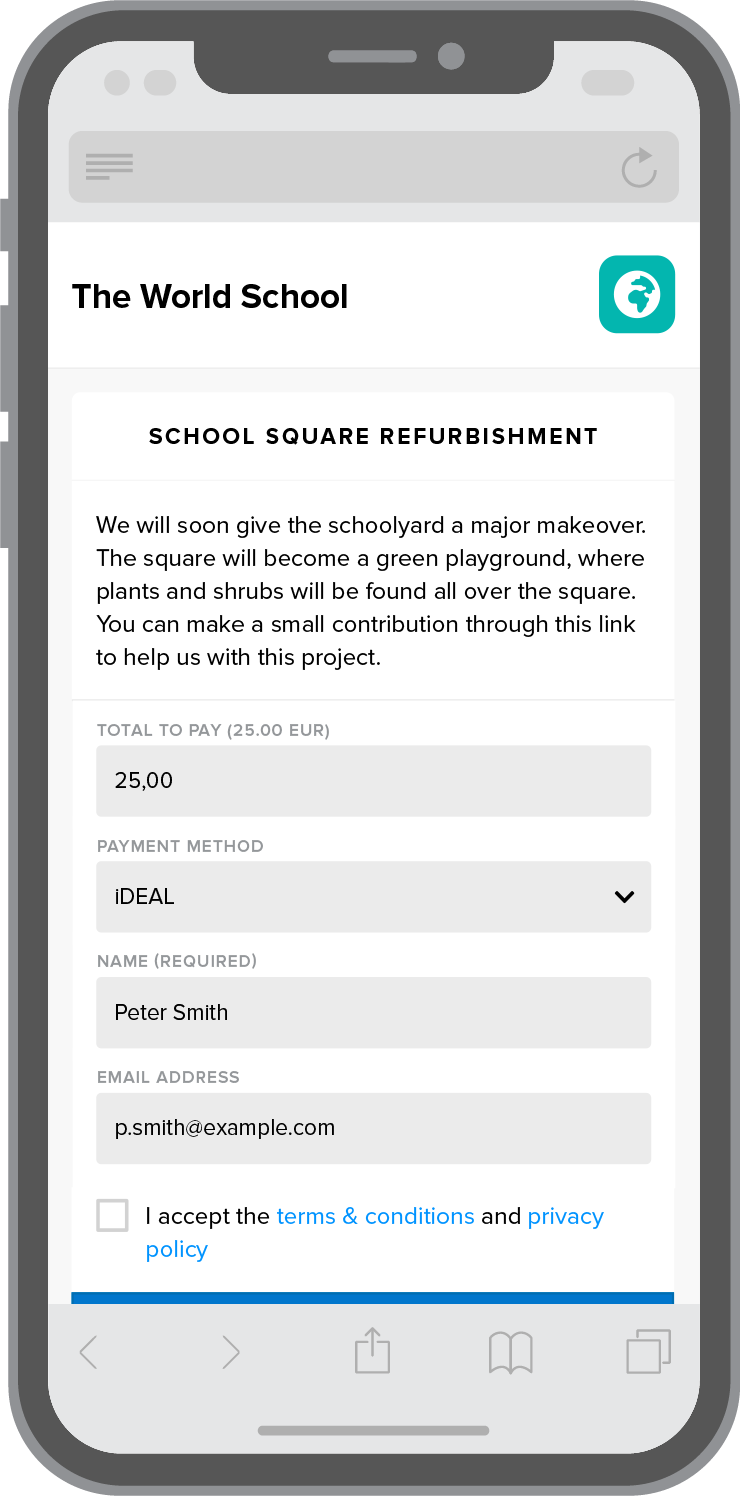Image resolution: width=740 pixels, height=1496 pixels.
Task: Tap the browser address bar
Action: coord(373,167)
